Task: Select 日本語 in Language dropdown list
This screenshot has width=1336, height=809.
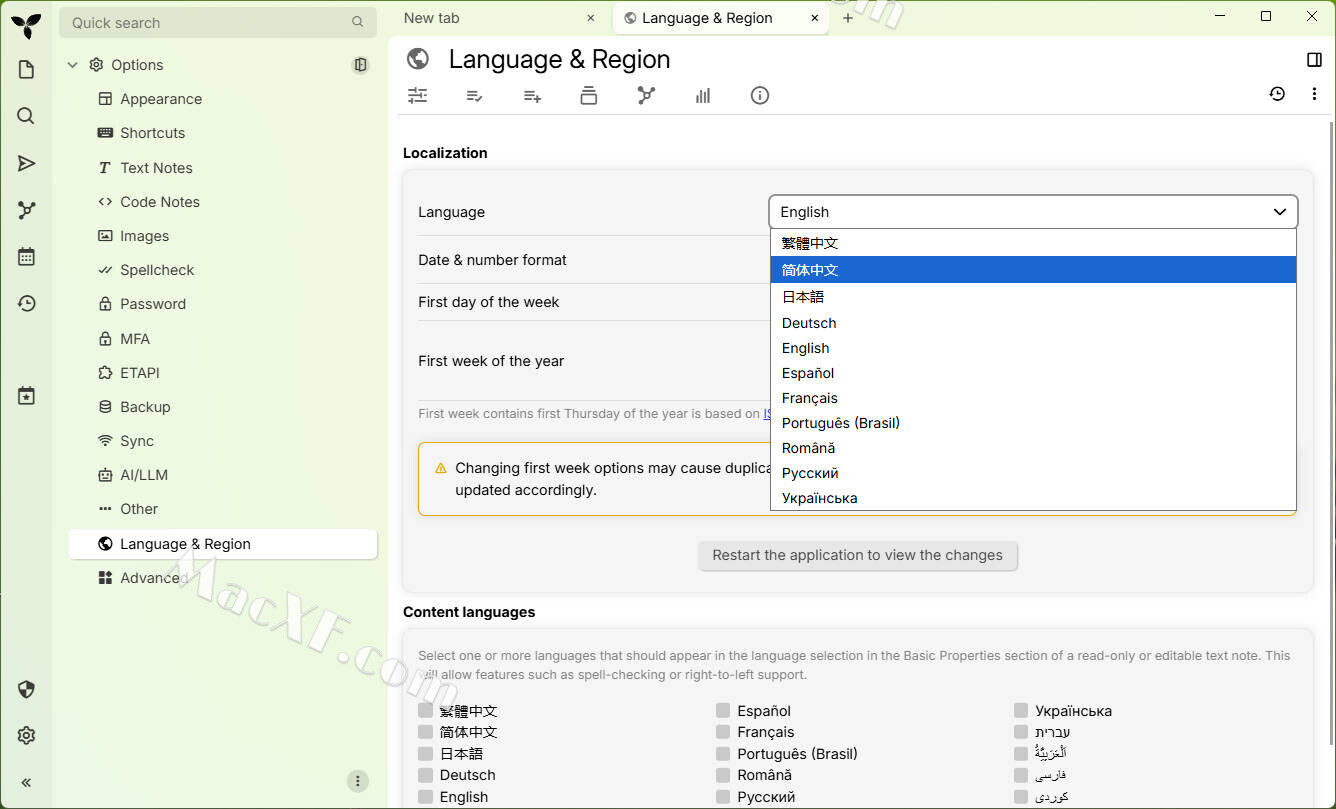Action: click(x=1033, y=297)
